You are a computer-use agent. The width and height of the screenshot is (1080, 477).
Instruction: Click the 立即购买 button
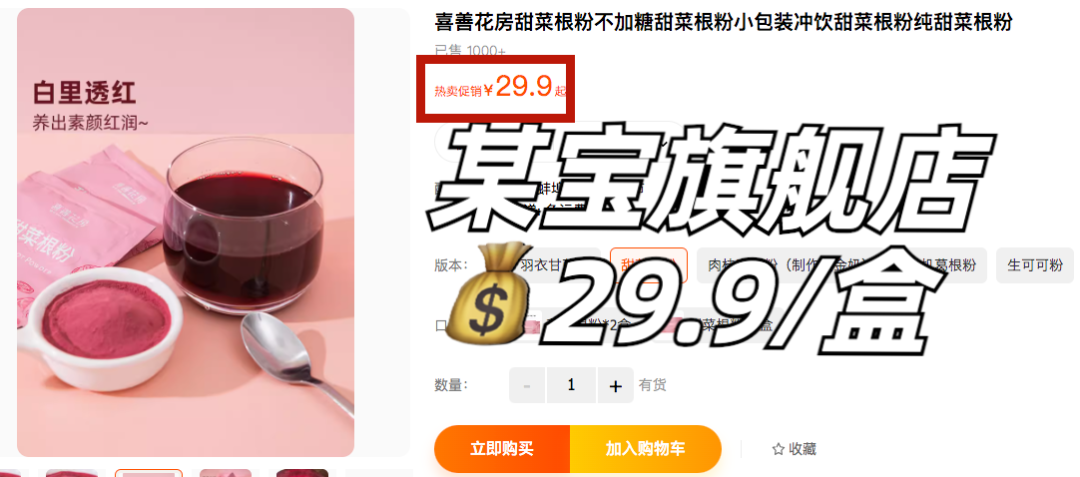pyautogui.click(x=502, y=449)
